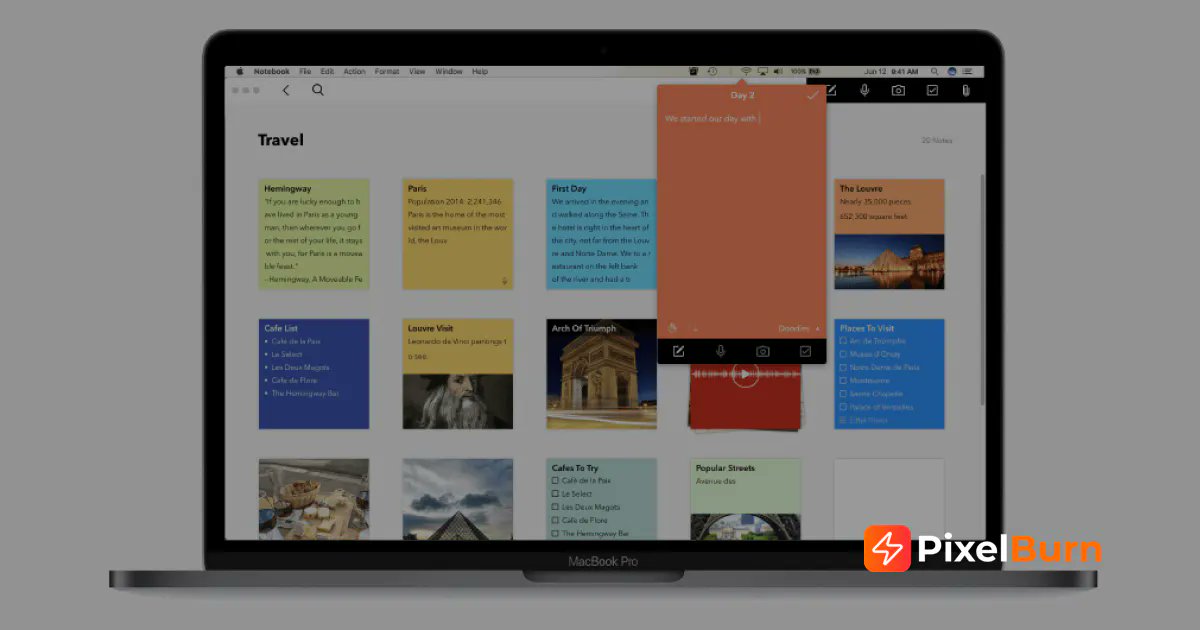Screen dimensions: 1200x630
Task: Open the battery status menu
Action: tap(801, 71)
